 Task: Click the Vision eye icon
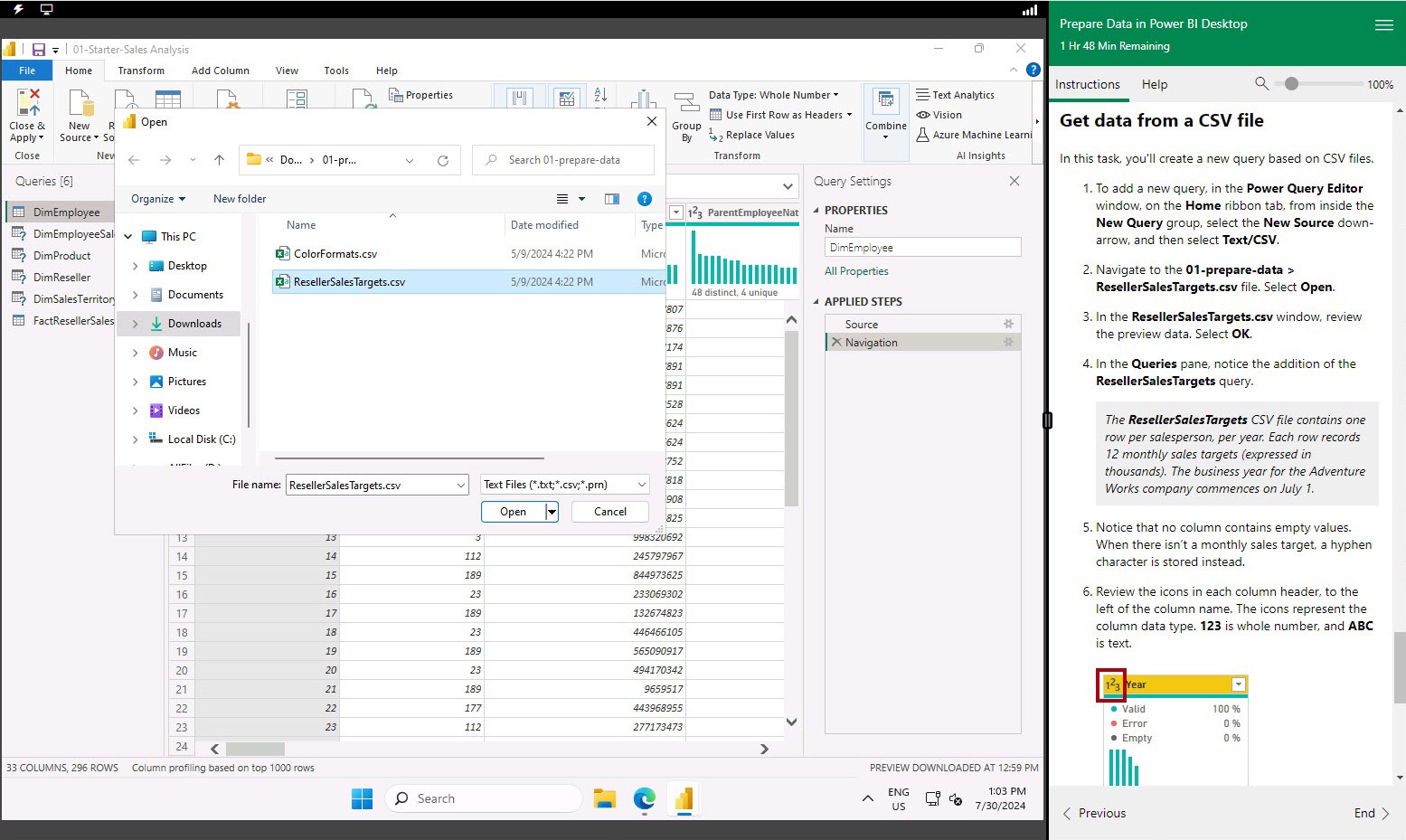click(923, 115)
